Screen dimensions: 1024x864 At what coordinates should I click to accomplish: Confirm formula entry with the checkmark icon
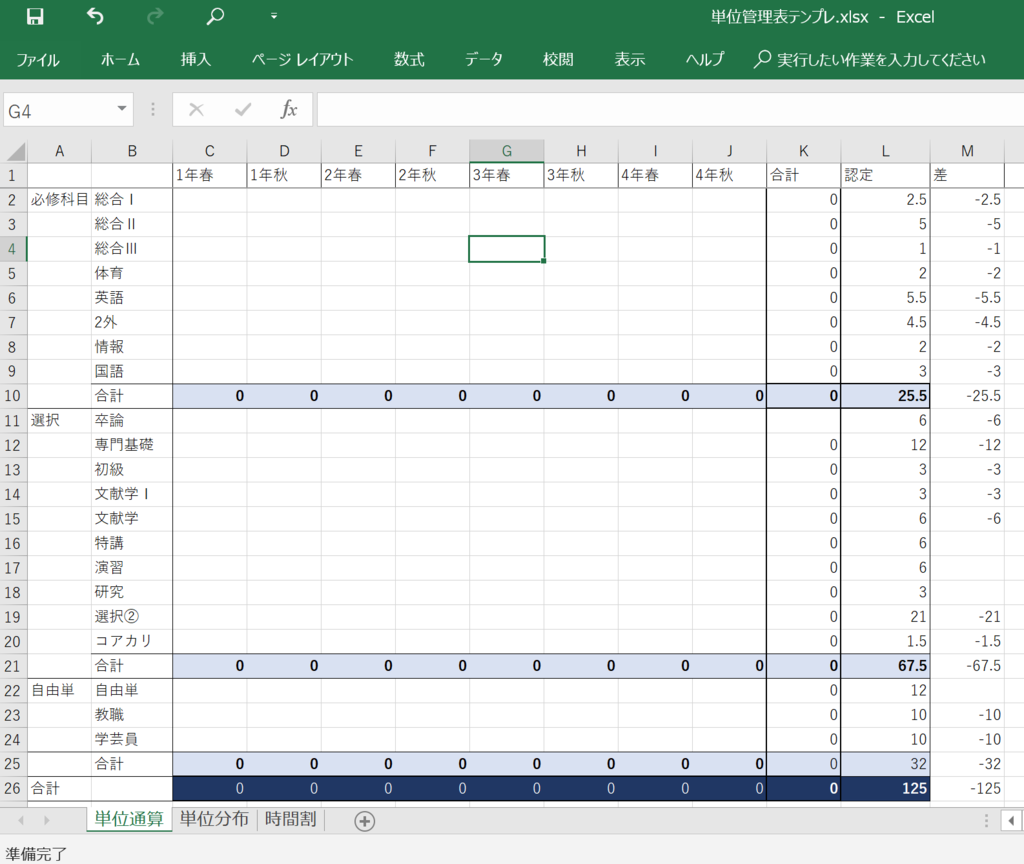pyautogui.click(x=243, y=110)
